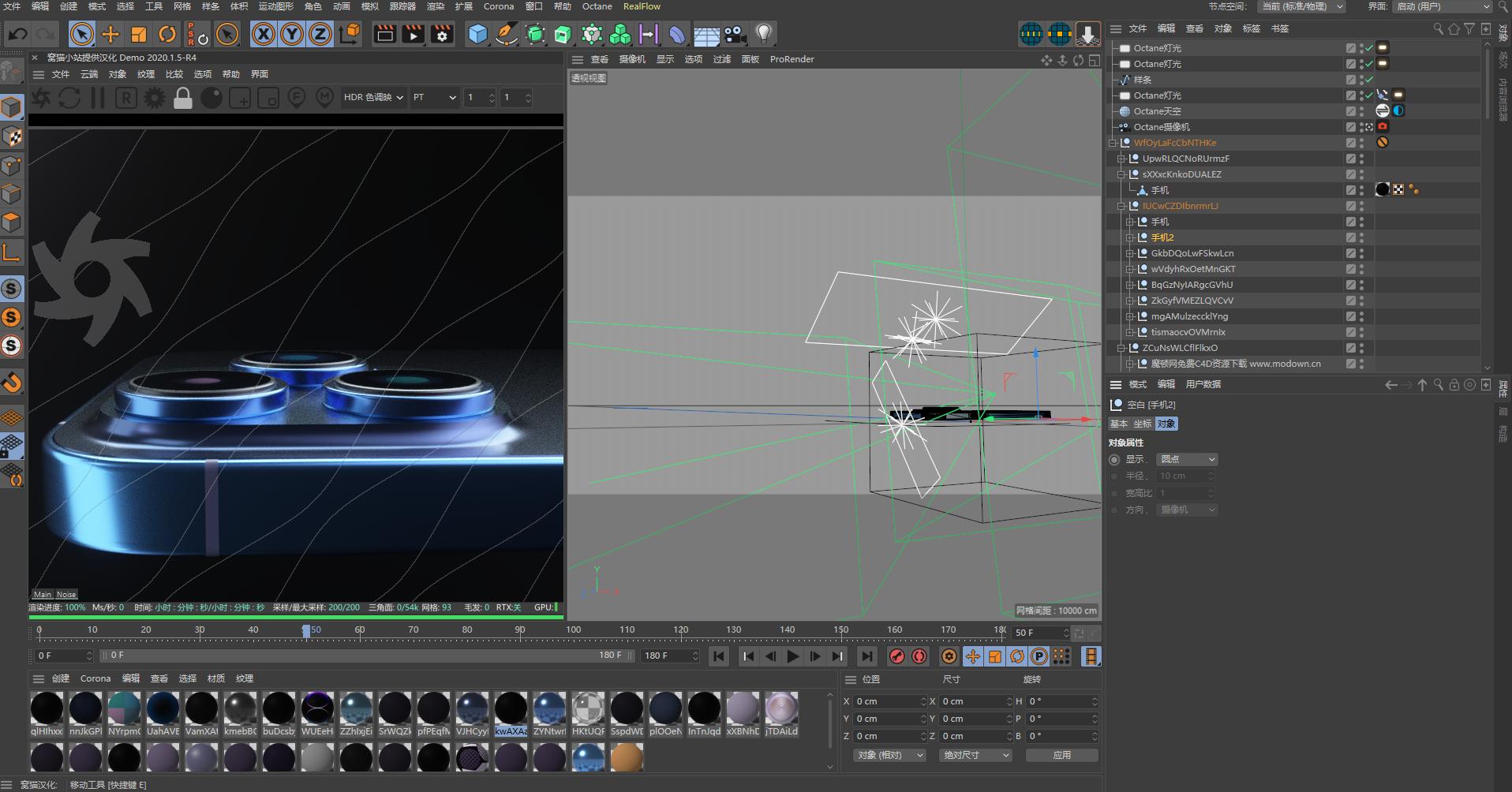Image resolution: width=1512 pixels, height=792 pixels.
Task: Go to the end of the animation
Action: coord(867,656)
